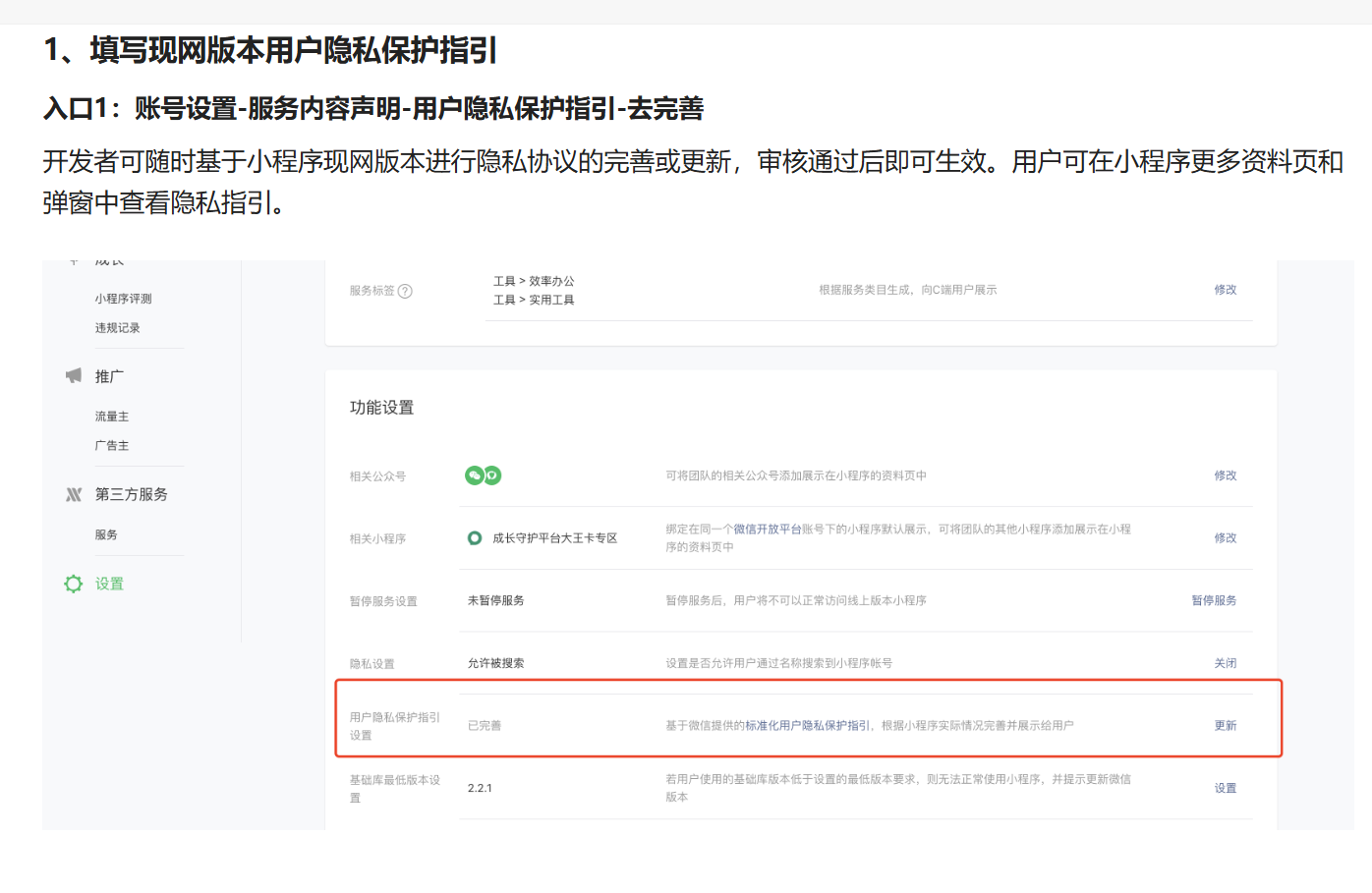Click the 暂停服务设置 label
Image resolution: width=1372 pixels, height=893 pixels.
(x=384, y=601)
